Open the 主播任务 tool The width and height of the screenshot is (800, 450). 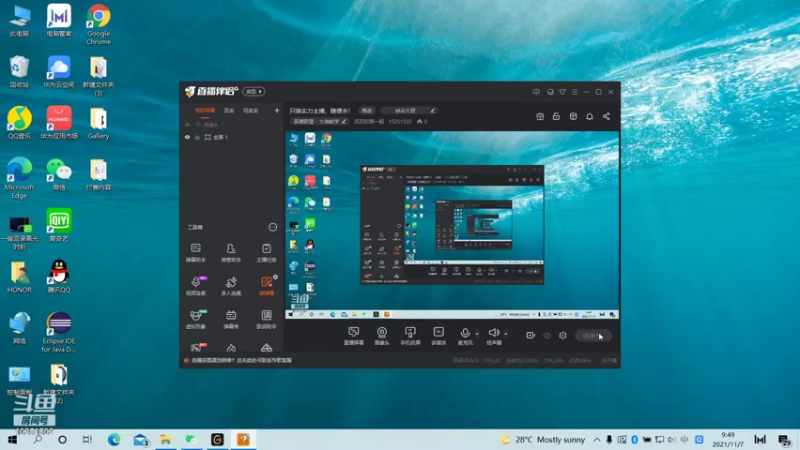click(266, 253)
